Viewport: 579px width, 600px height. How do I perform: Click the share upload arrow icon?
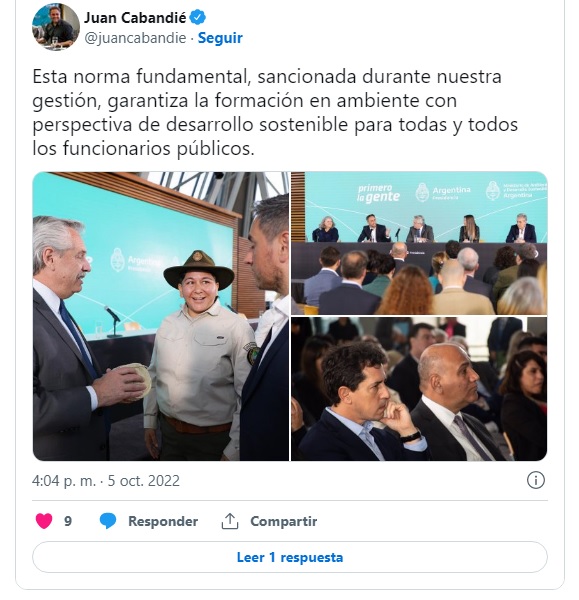pyautogui.click(x=230, y=521)
